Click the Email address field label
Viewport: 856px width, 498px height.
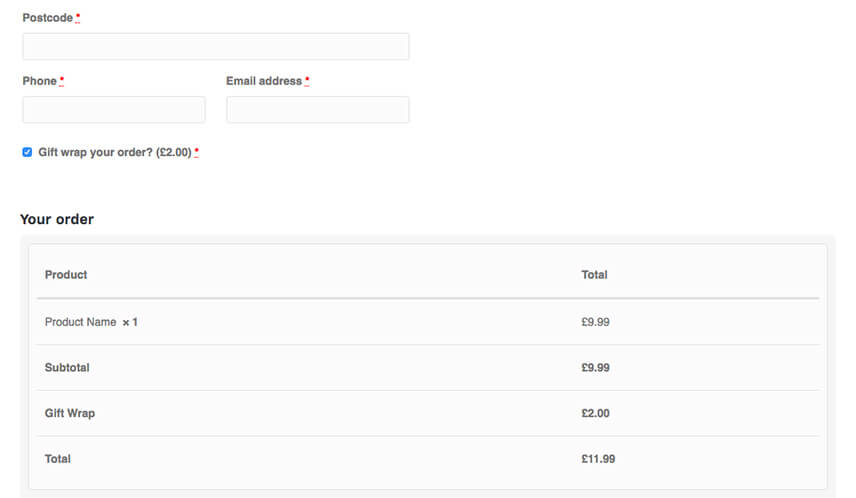pyautogui.click(x=264, y=81)
